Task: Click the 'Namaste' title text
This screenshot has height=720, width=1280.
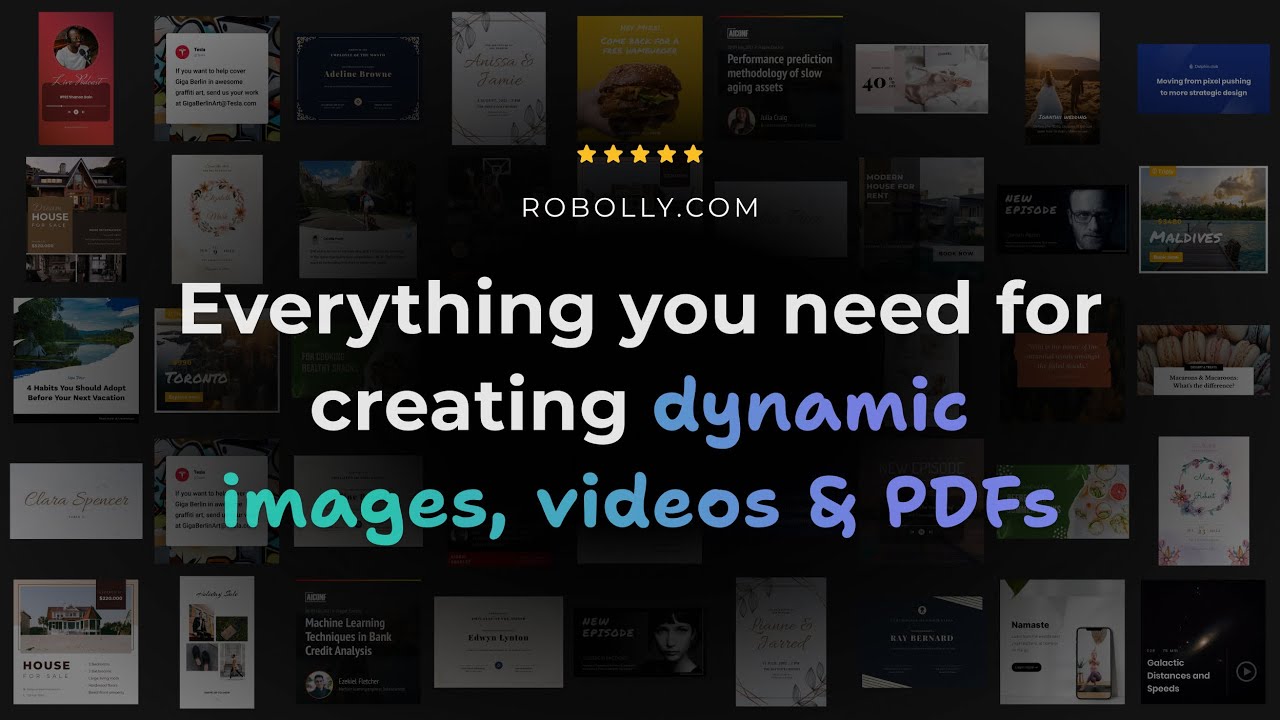Action: pos(1030,625)
